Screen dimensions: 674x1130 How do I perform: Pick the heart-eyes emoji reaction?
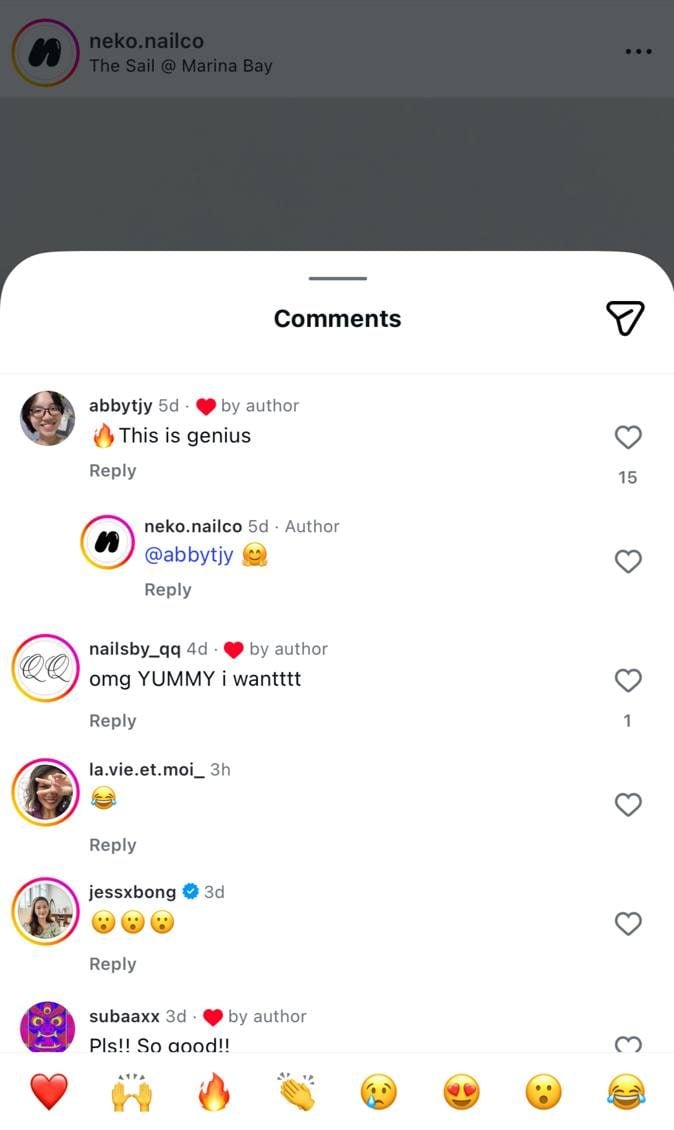pos(461,1092)
